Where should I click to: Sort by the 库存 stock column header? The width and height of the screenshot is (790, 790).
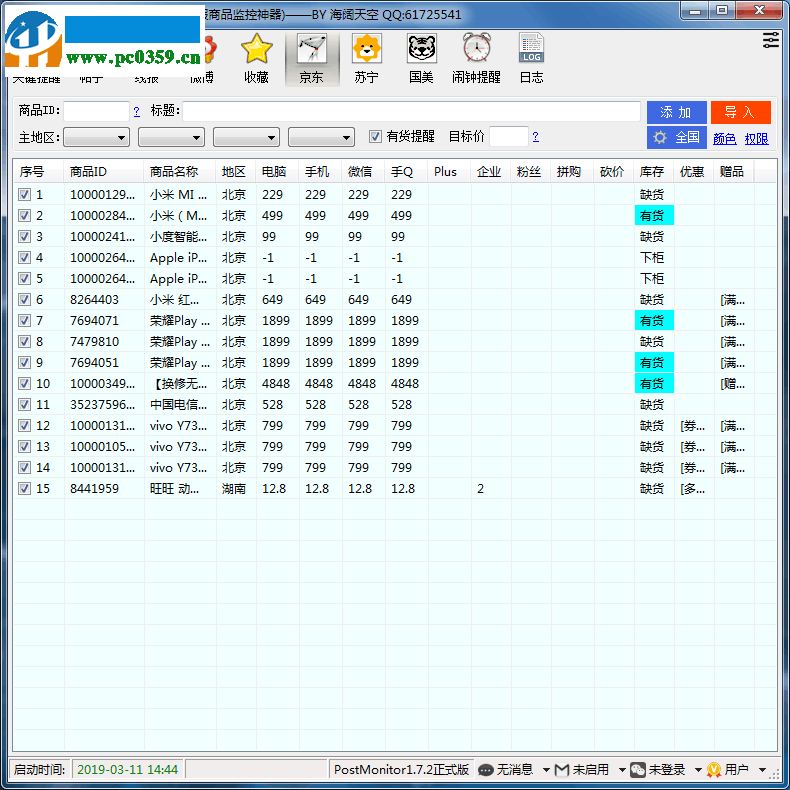point(653,172)
